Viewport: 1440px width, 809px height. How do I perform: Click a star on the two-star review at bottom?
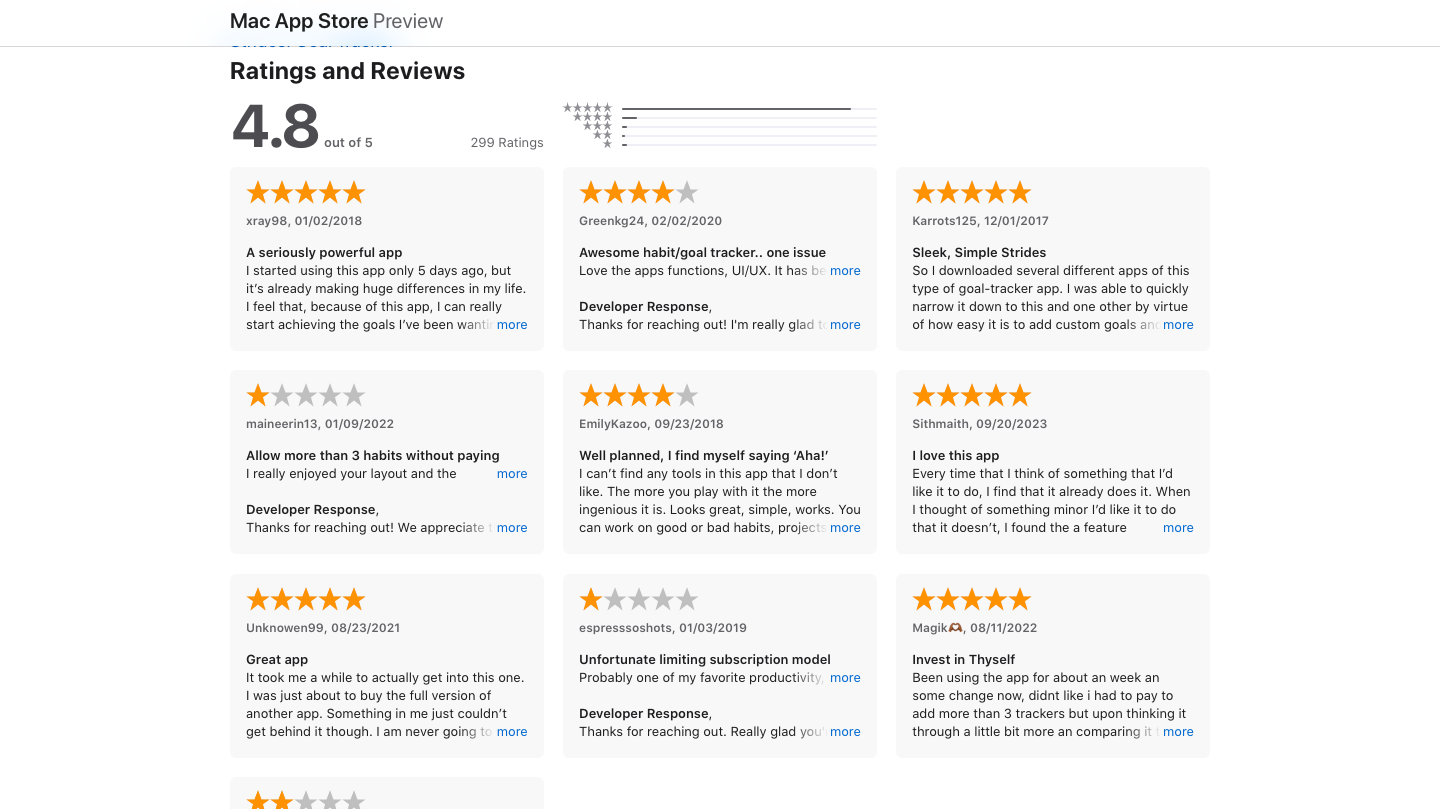click(260, 799)
